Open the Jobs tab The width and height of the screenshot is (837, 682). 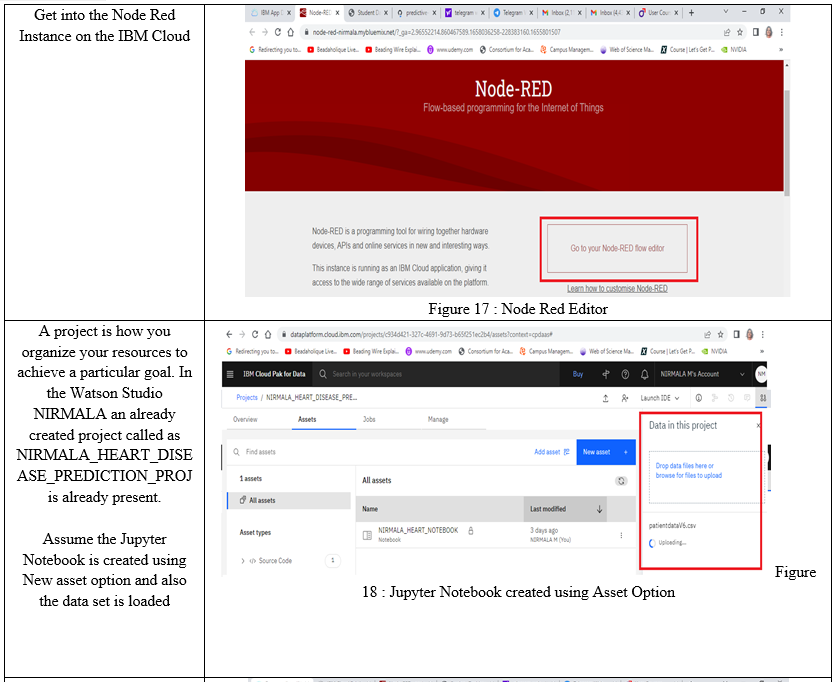click(x=369, y=419)
